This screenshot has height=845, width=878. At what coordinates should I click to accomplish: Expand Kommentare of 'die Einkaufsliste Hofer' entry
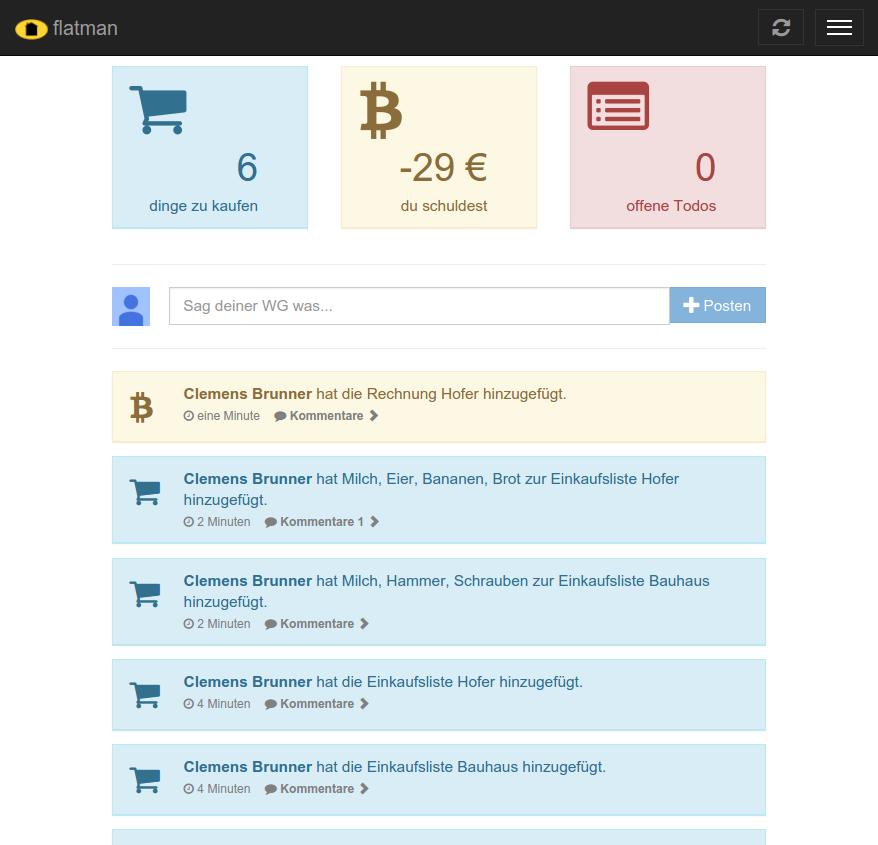tap(316, 704)
